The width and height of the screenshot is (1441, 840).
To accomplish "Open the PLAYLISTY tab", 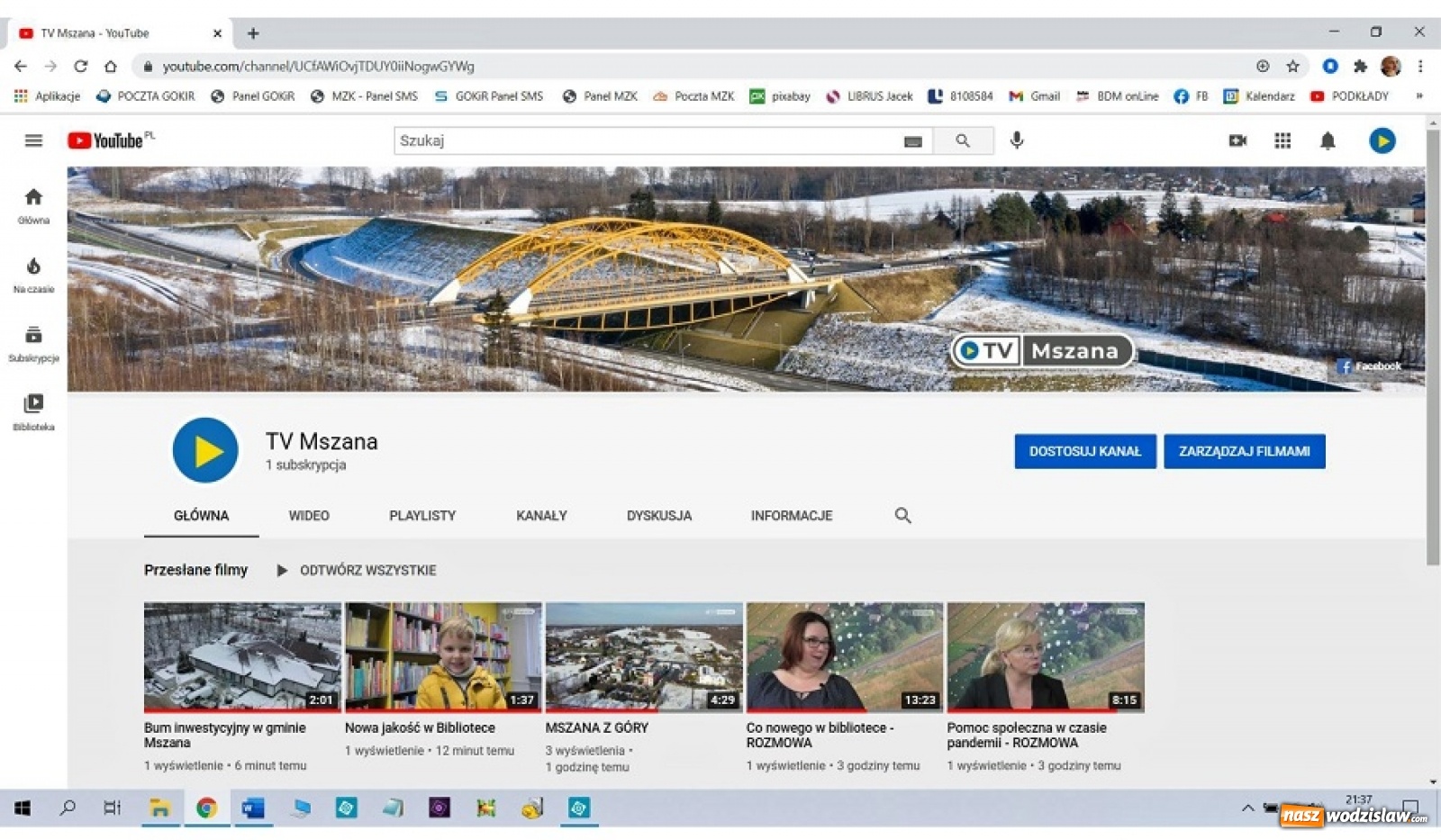I will (x=422, y=515).
